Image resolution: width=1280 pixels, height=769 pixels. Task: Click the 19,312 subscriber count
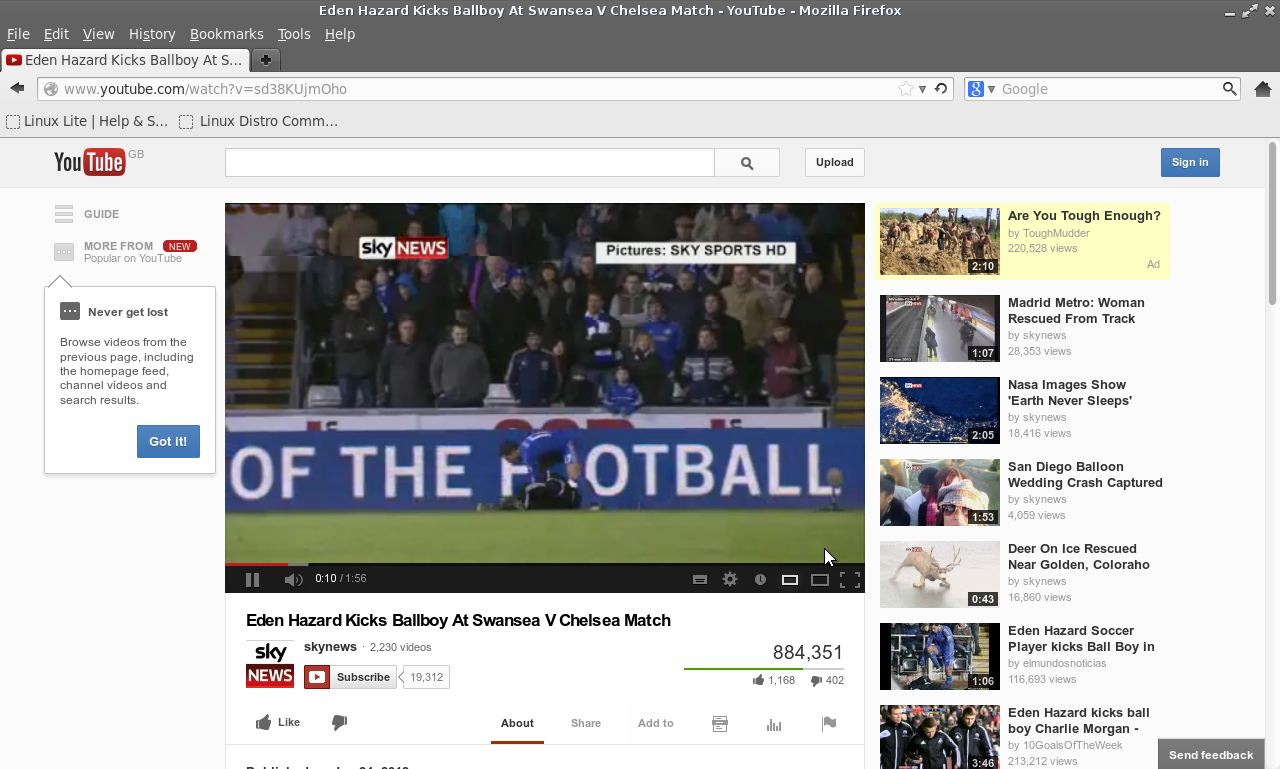(x=426, y=677)
